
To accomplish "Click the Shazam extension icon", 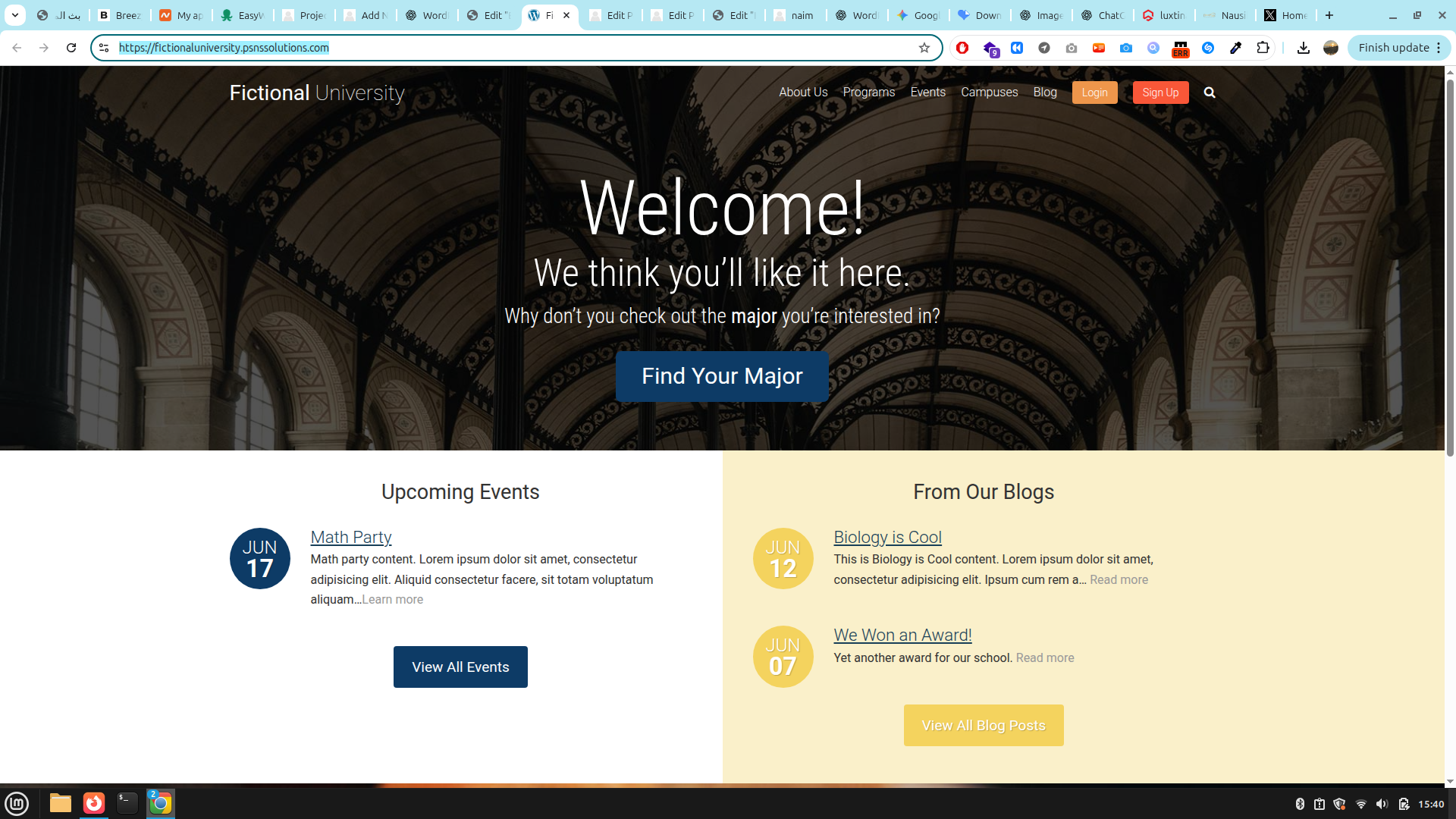I will point(1208,48).
